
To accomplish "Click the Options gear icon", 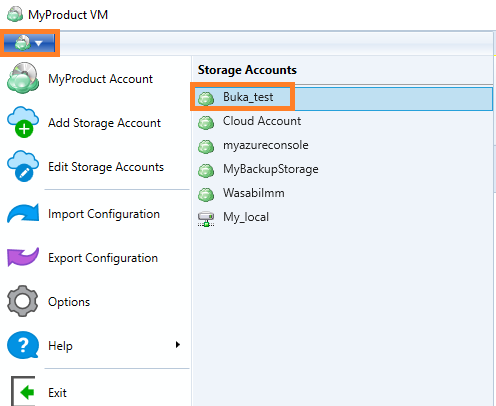I will (23, 301).
